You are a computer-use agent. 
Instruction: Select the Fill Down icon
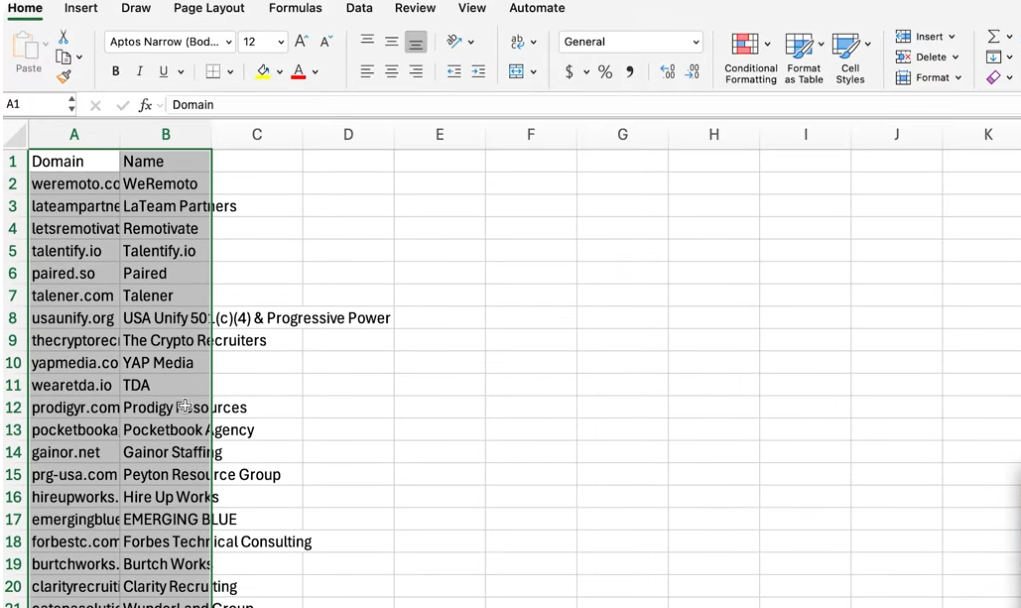click(990, 57)
